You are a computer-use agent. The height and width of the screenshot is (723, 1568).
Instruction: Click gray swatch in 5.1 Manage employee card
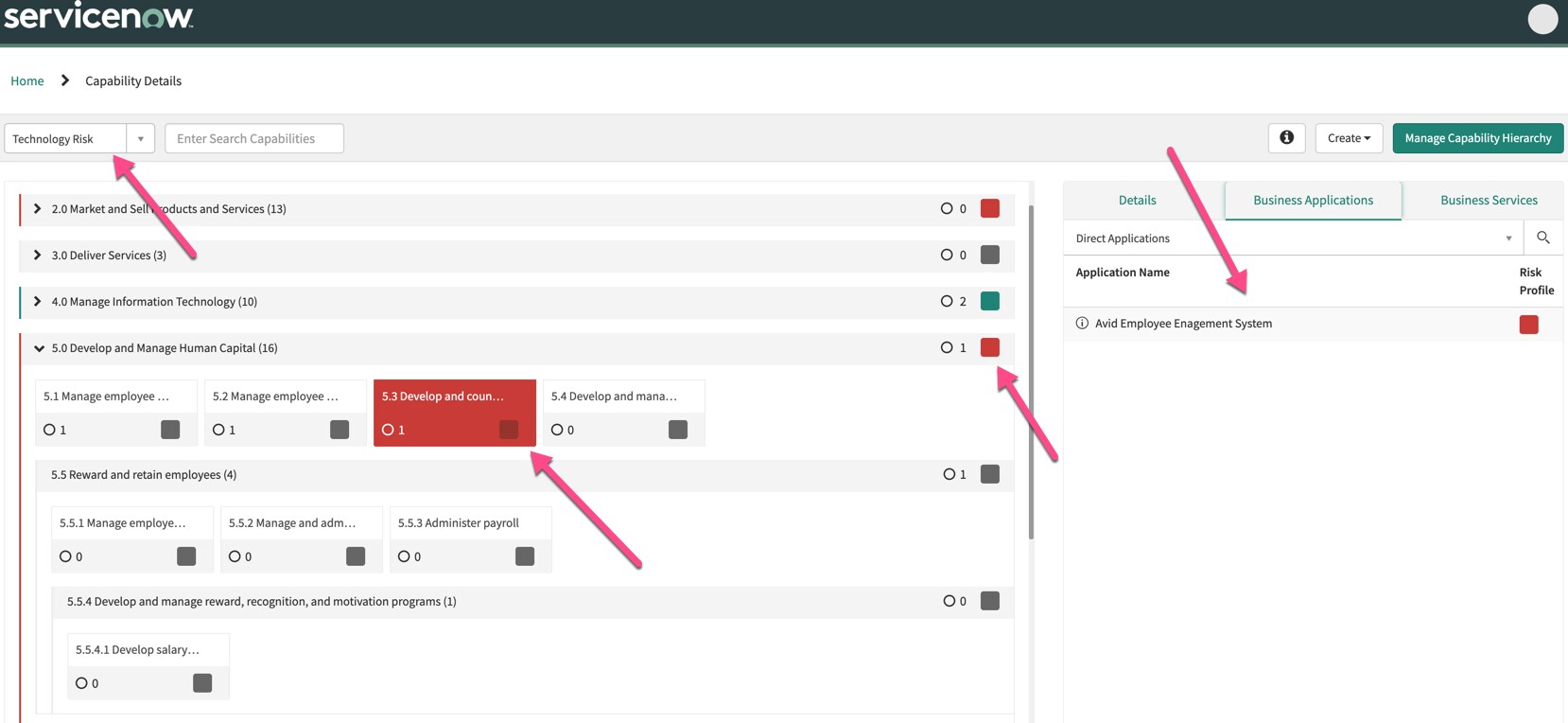point(170,430)
